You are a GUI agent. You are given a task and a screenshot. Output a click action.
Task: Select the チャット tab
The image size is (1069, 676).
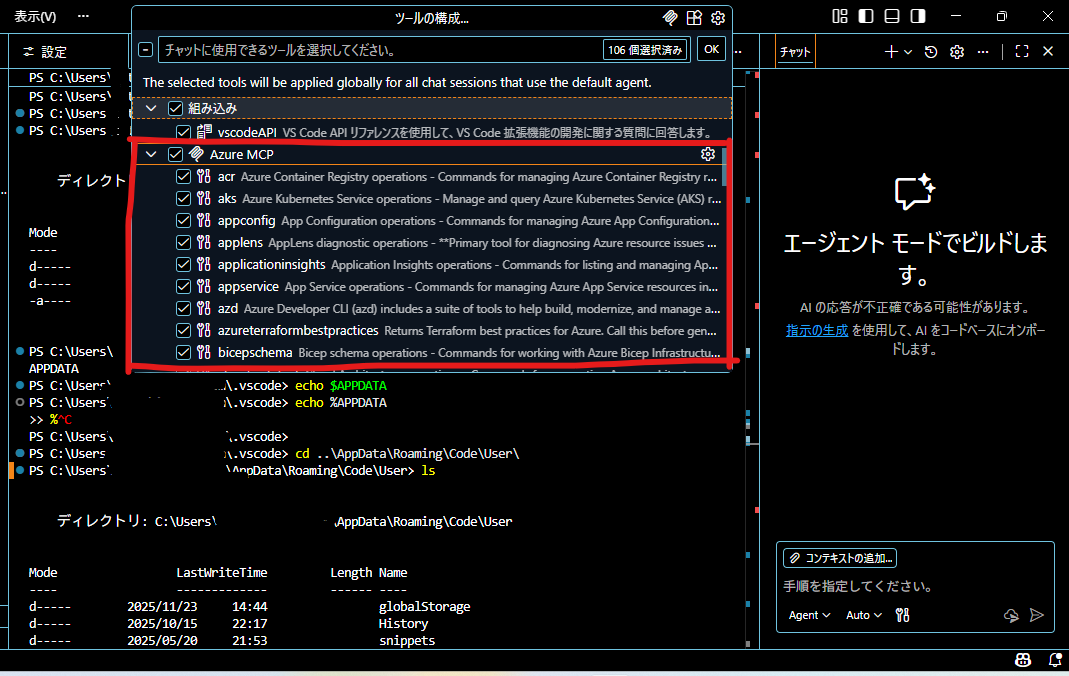click(x=795, y=52)
